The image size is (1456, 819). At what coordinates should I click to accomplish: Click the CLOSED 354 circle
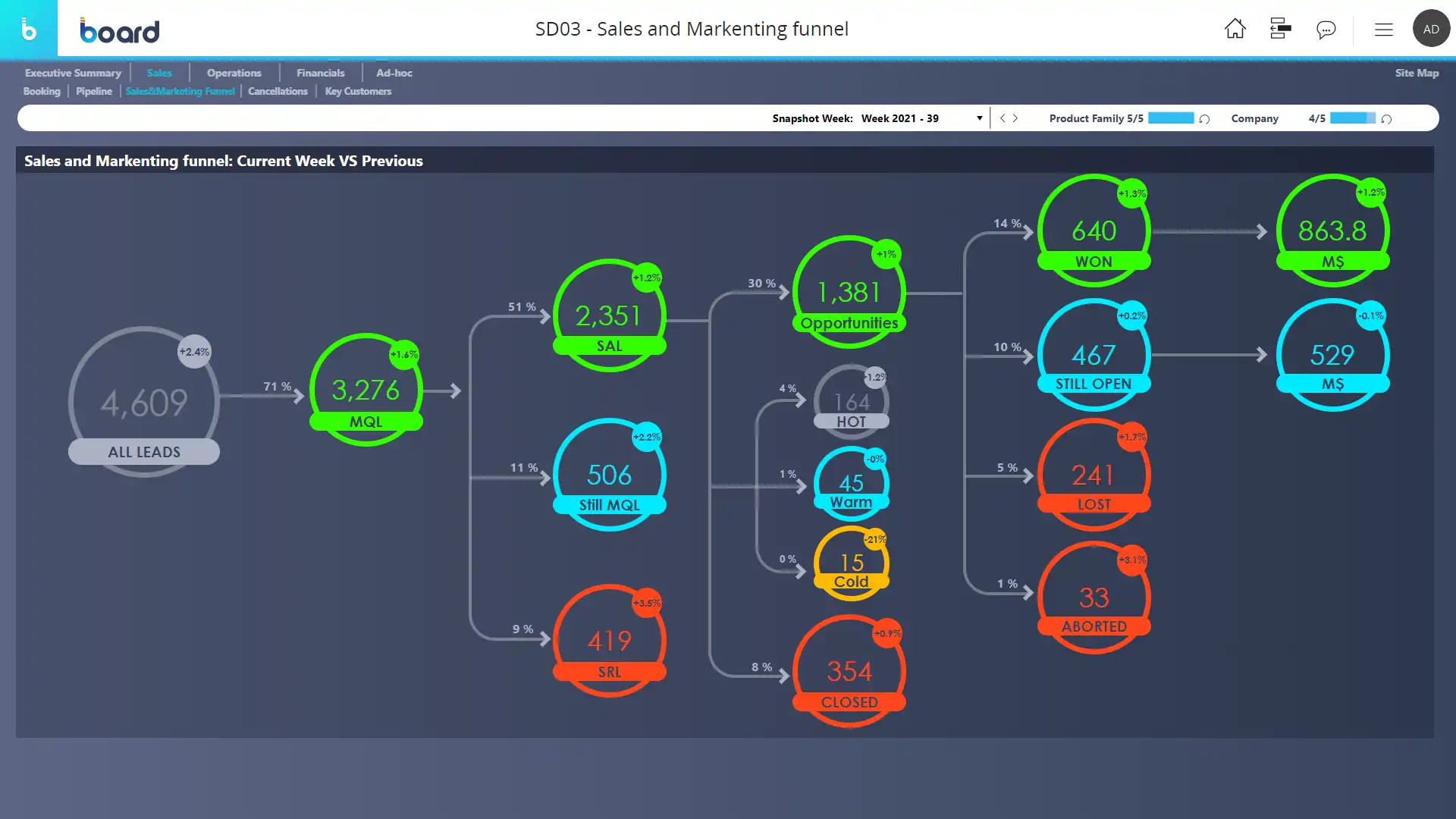[849, 672]
